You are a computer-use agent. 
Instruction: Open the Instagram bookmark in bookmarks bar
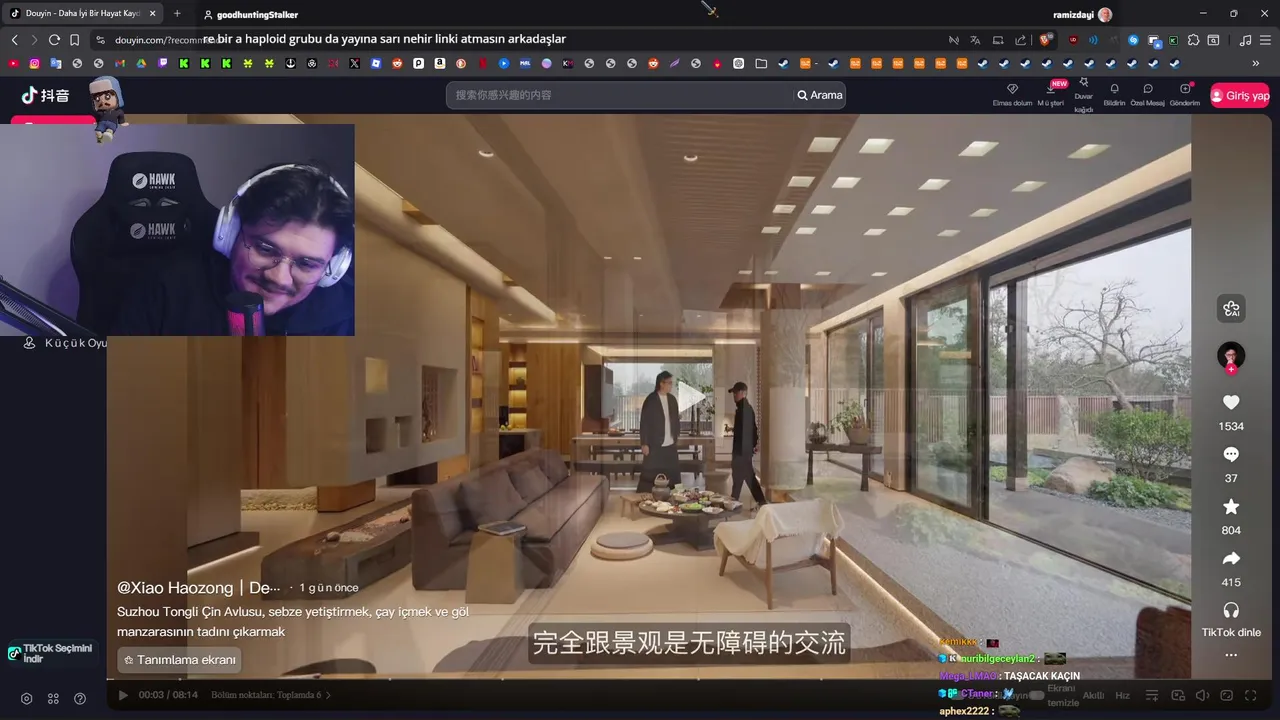(34, 63)
